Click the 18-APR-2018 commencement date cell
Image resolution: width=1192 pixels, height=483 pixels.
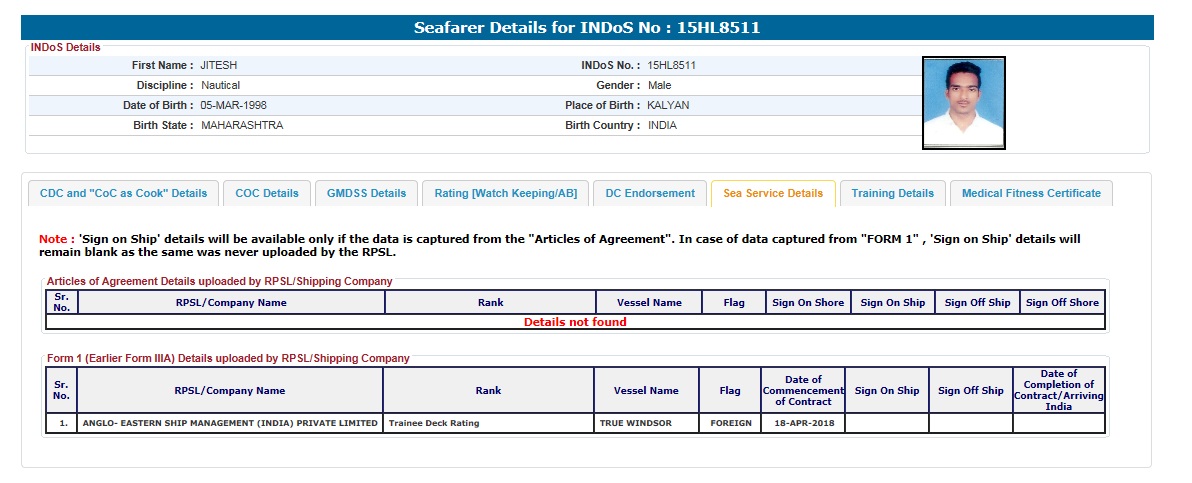tap(802, 423)
